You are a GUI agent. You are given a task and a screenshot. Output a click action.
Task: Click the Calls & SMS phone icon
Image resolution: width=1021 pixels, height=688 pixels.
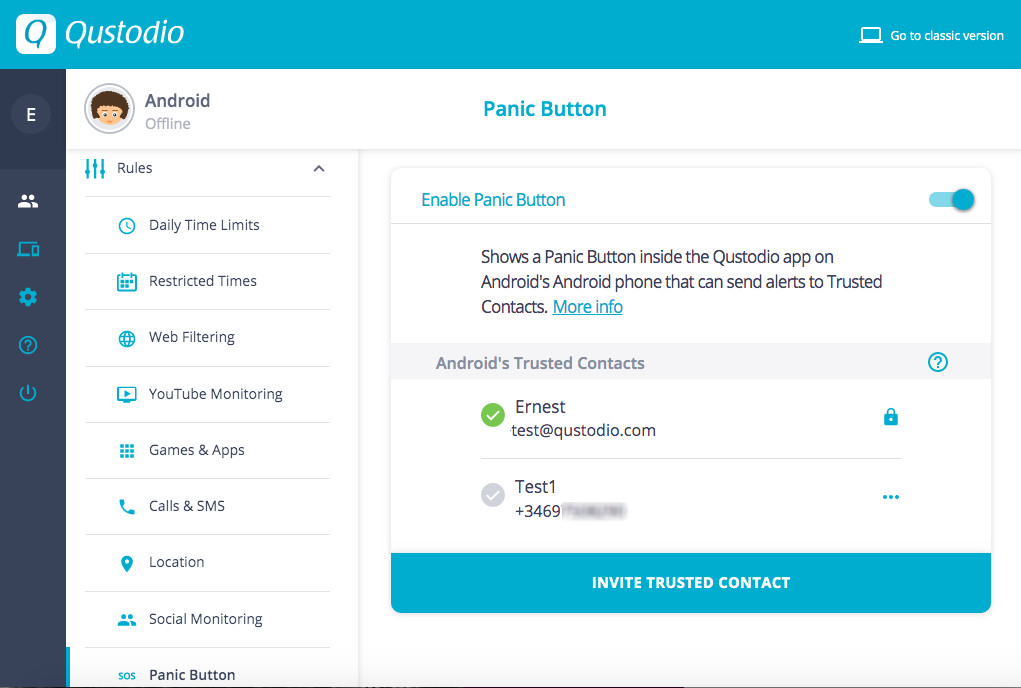[127, 507]
